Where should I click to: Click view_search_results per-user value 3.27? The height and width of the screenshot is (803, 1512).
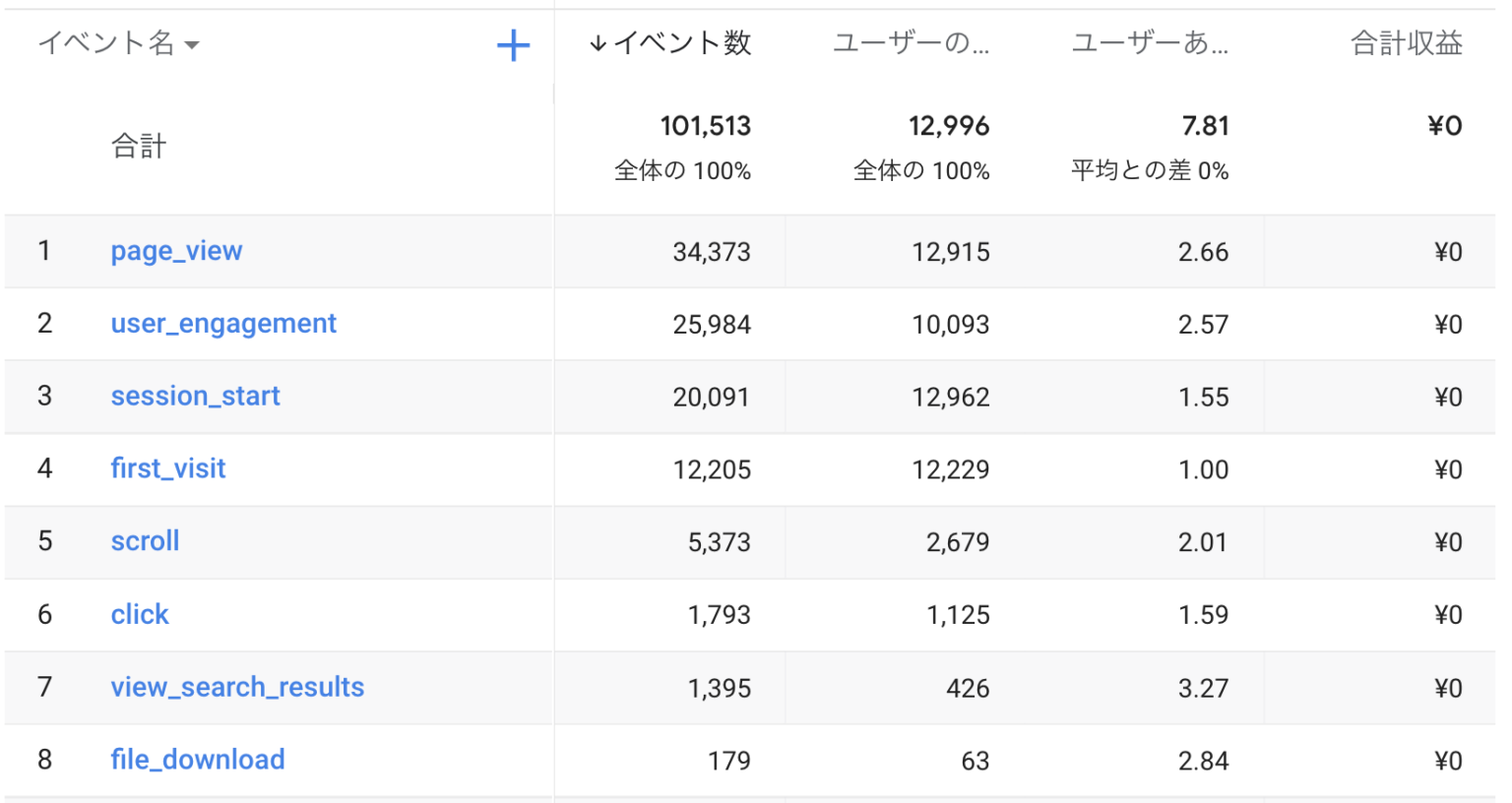tap(1203, 688)
